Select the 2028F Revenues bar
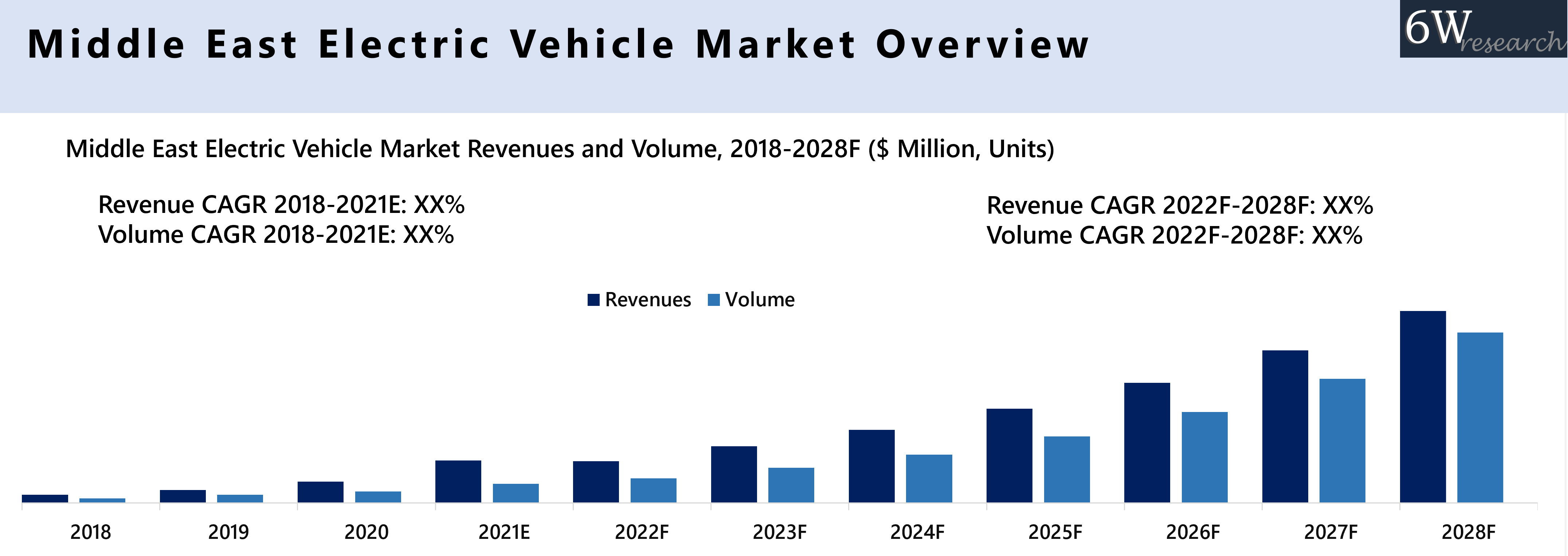Screen dimensions: 1568x556 pos(1423,407)
